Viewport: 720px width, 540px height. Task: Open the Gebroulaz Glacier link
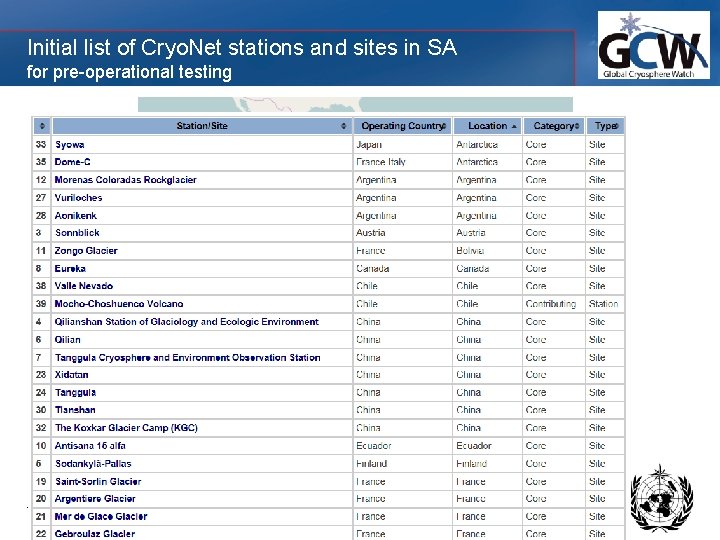(x=95, y=534)
